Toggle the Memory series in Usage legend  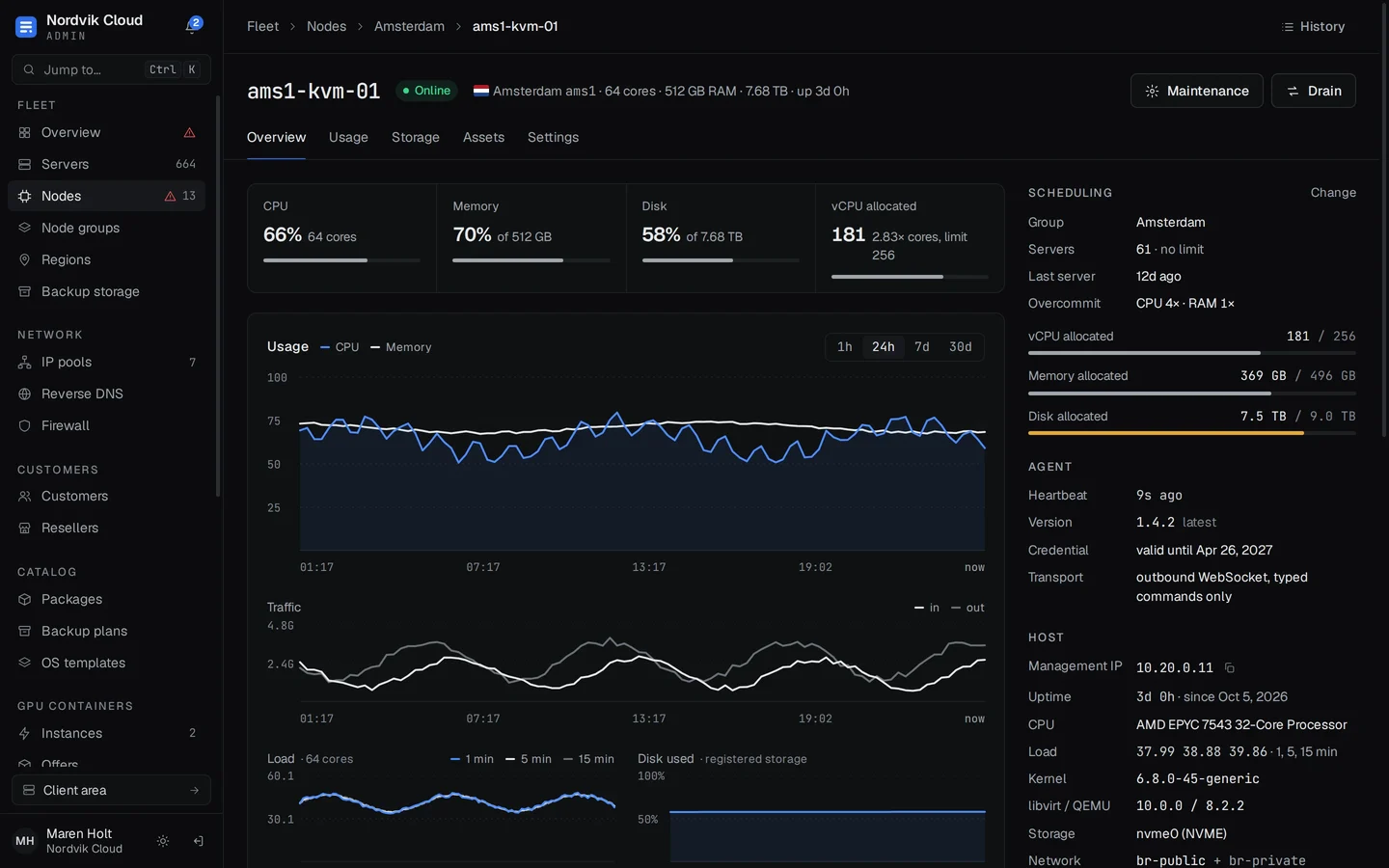401,347
